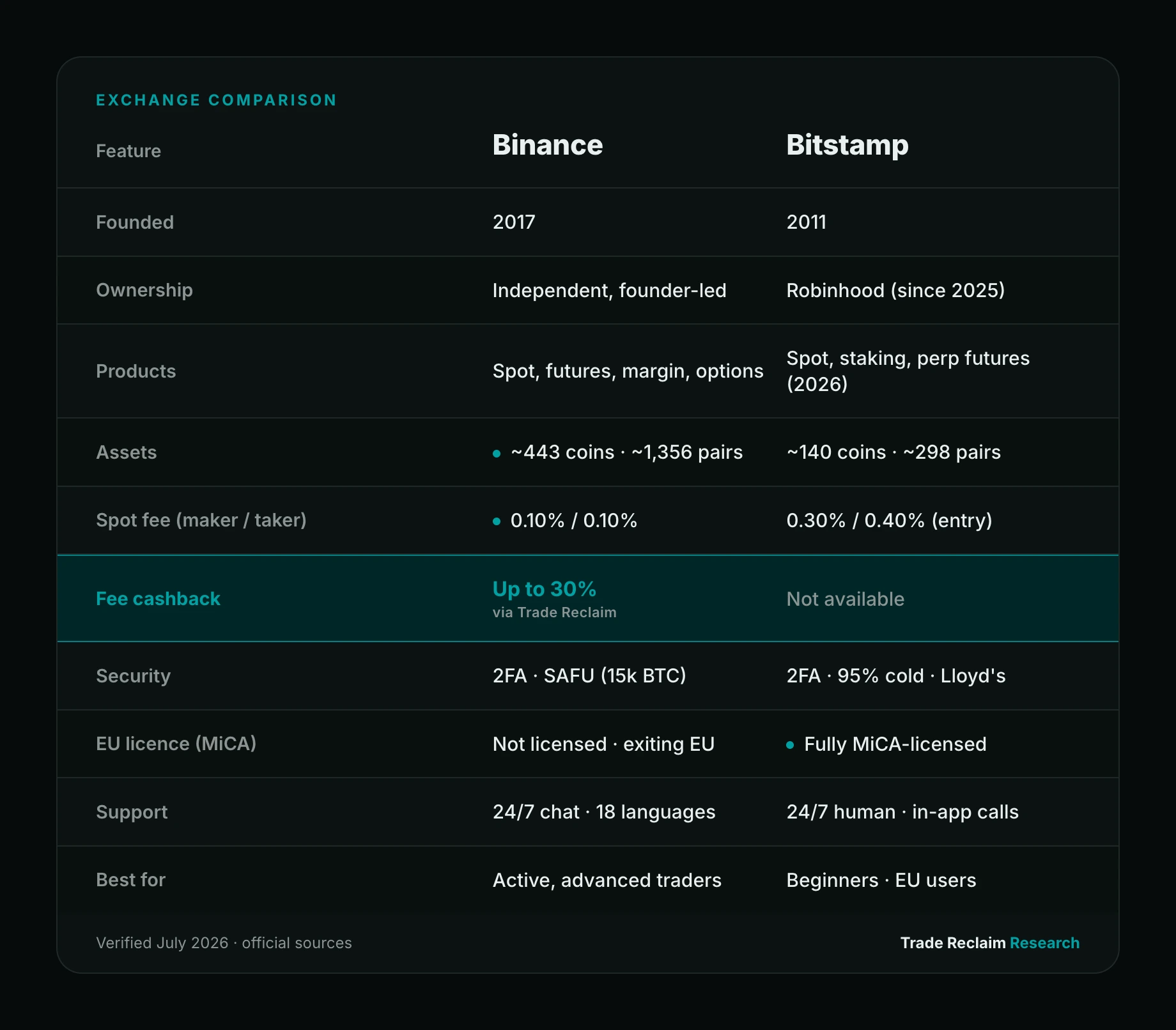Viewport: 1176px width, 1030px height.
Task: Click '~140 coins · ~298 pairs' cell
Action: pos(894,452)
